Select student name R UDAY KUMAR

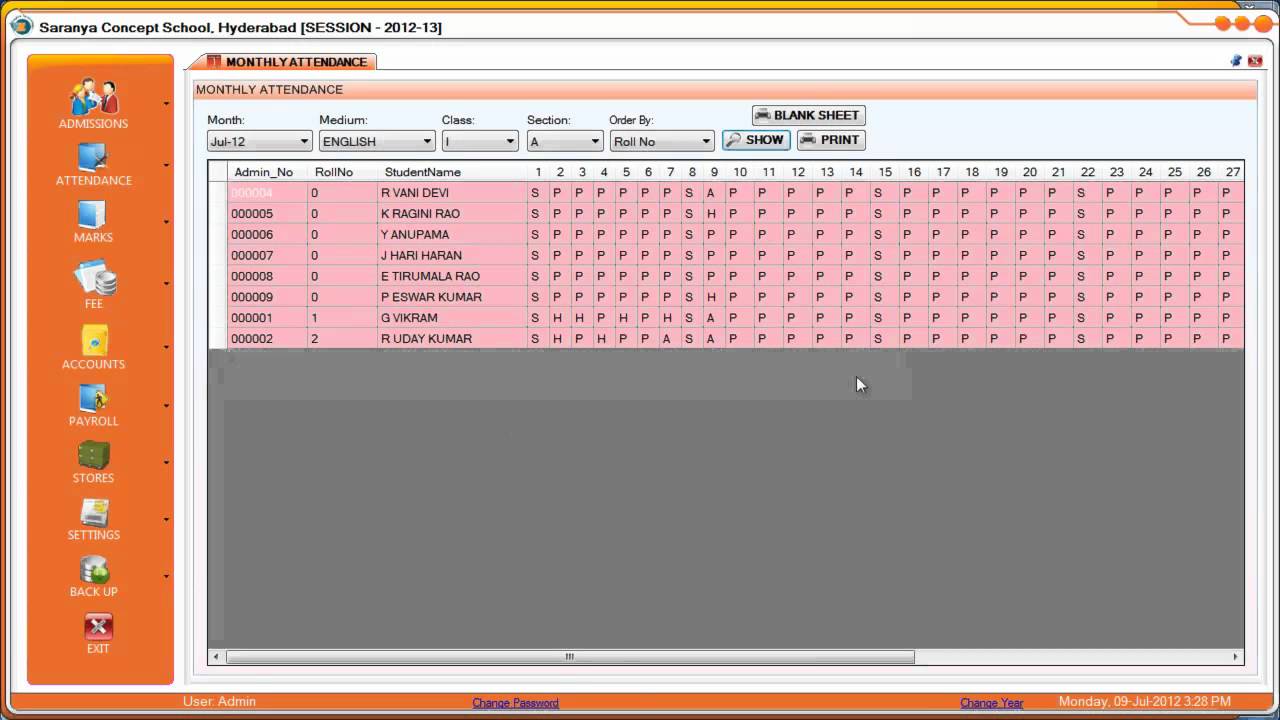tap(426, 339)
